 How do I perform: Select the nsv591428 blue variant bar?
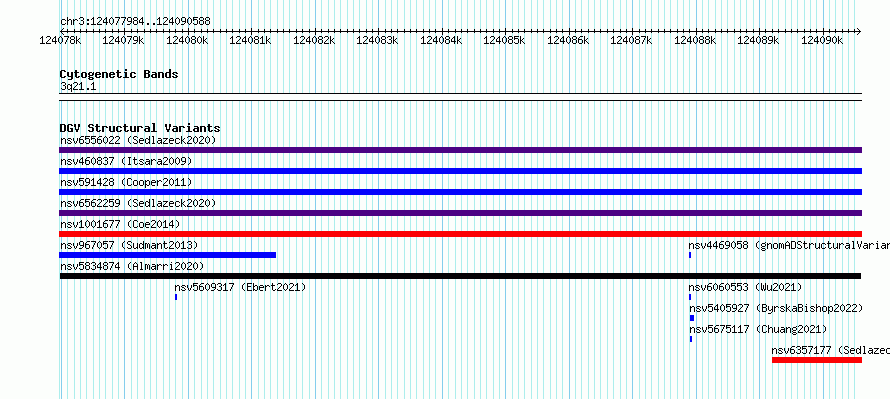click(x=460, y=192)
